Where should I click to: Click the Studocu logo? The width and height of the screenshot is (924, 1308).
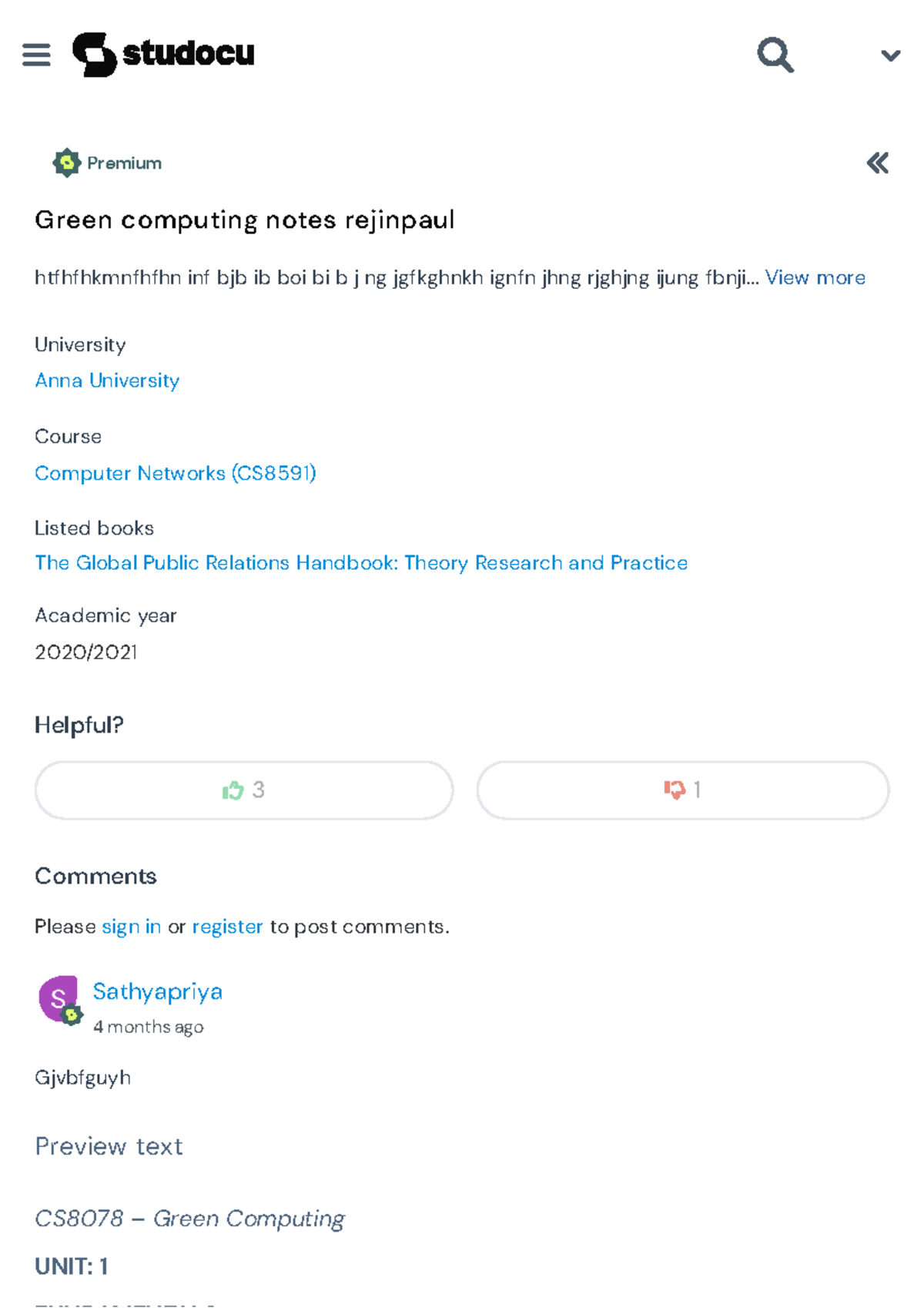click(x=168, y=54)
